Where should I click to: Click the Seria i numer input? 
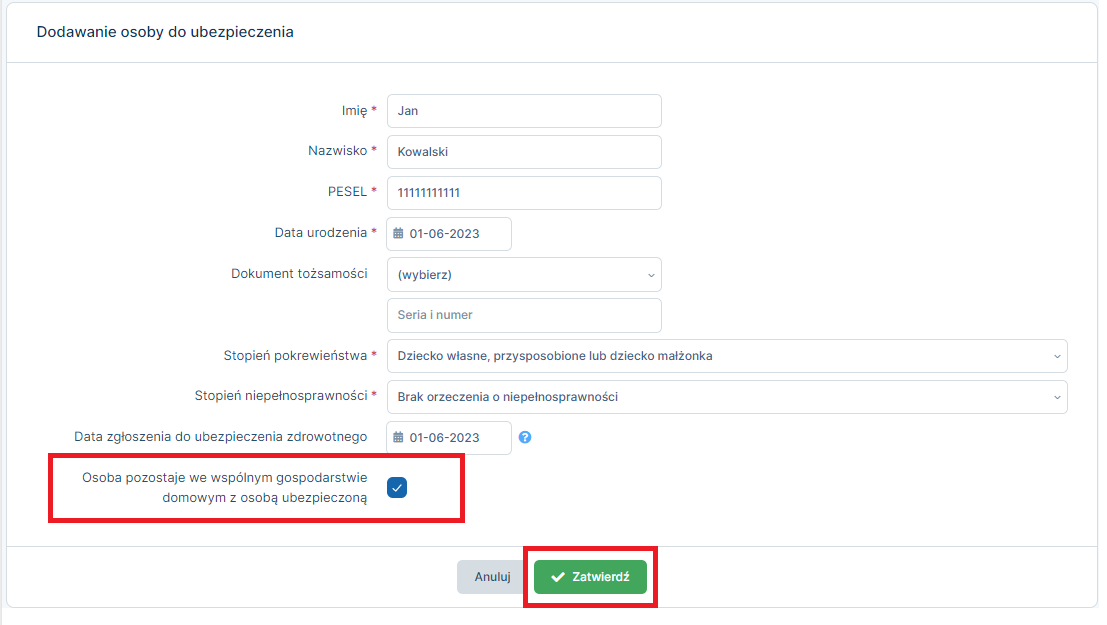523,315
